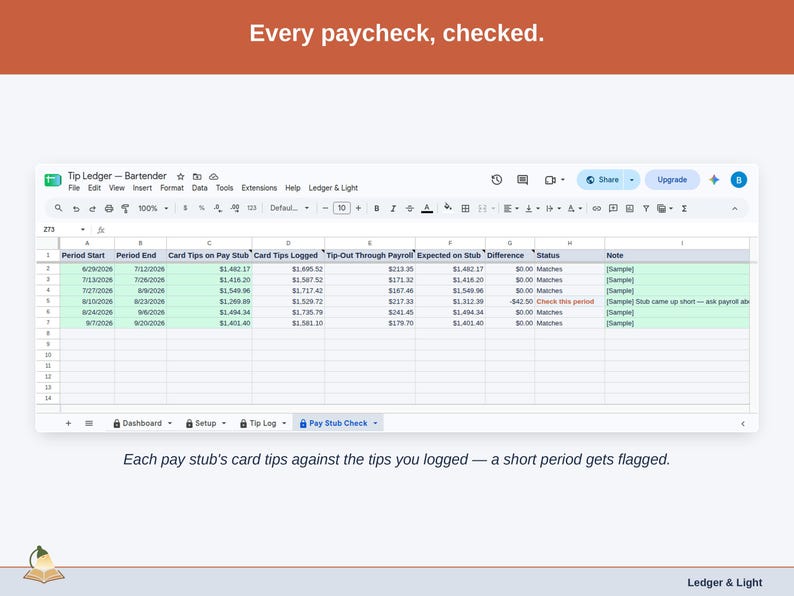Open the font family dropdown
This screenshot has height=596, width=794.
289,208
